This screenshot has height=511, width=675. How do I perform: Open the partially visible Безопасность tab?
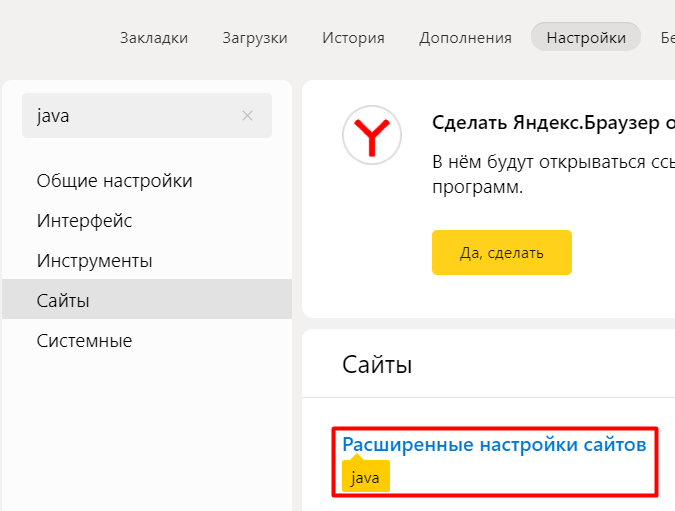[x=667, y=38]
